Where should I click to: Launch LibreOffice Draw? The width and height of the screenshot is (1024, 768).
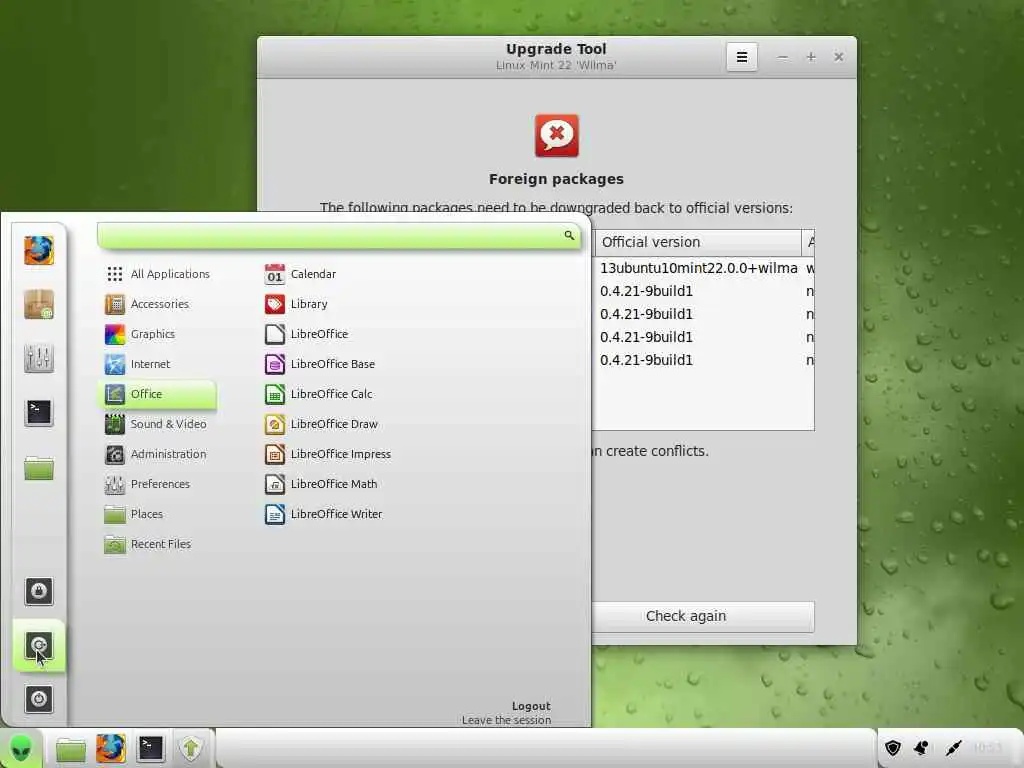[x=321, y=424]
